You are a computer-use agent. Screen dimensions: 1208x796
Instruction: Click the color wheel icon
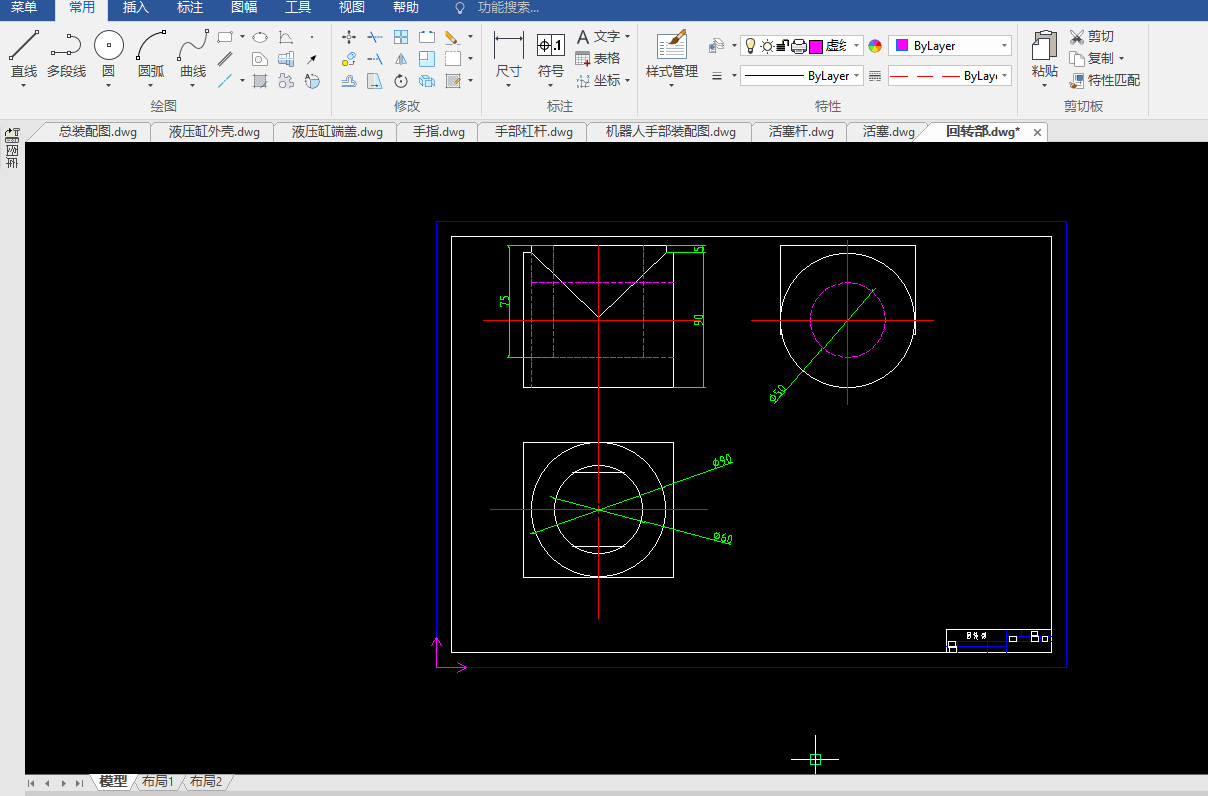point(875,46)
